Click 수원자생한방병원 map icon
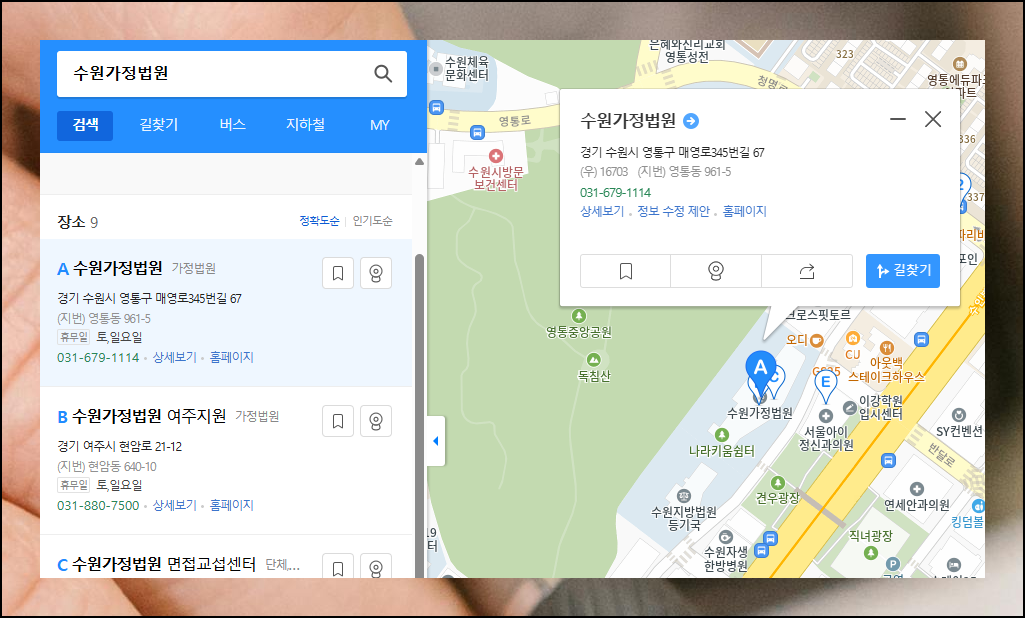 tap(726, 538)
